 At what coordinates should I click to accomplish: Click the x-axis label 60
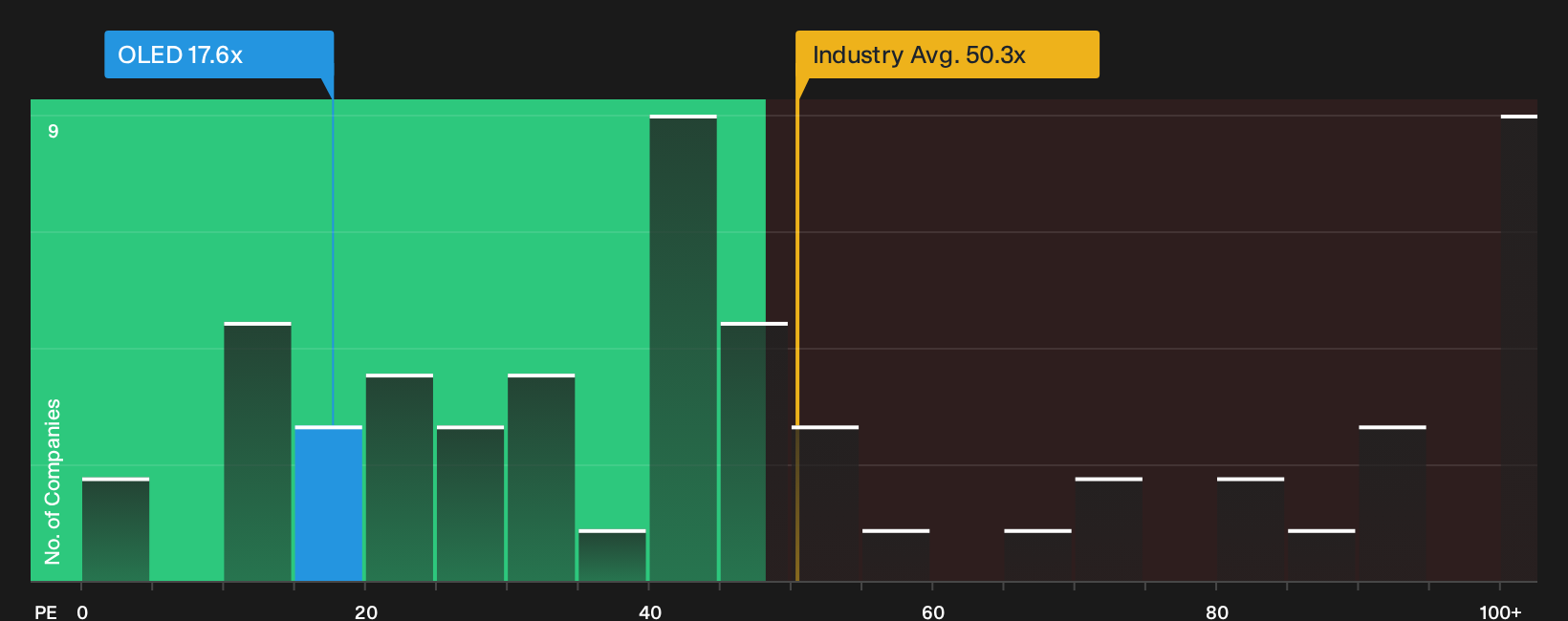pyautogui.click(x=933, y=611)
